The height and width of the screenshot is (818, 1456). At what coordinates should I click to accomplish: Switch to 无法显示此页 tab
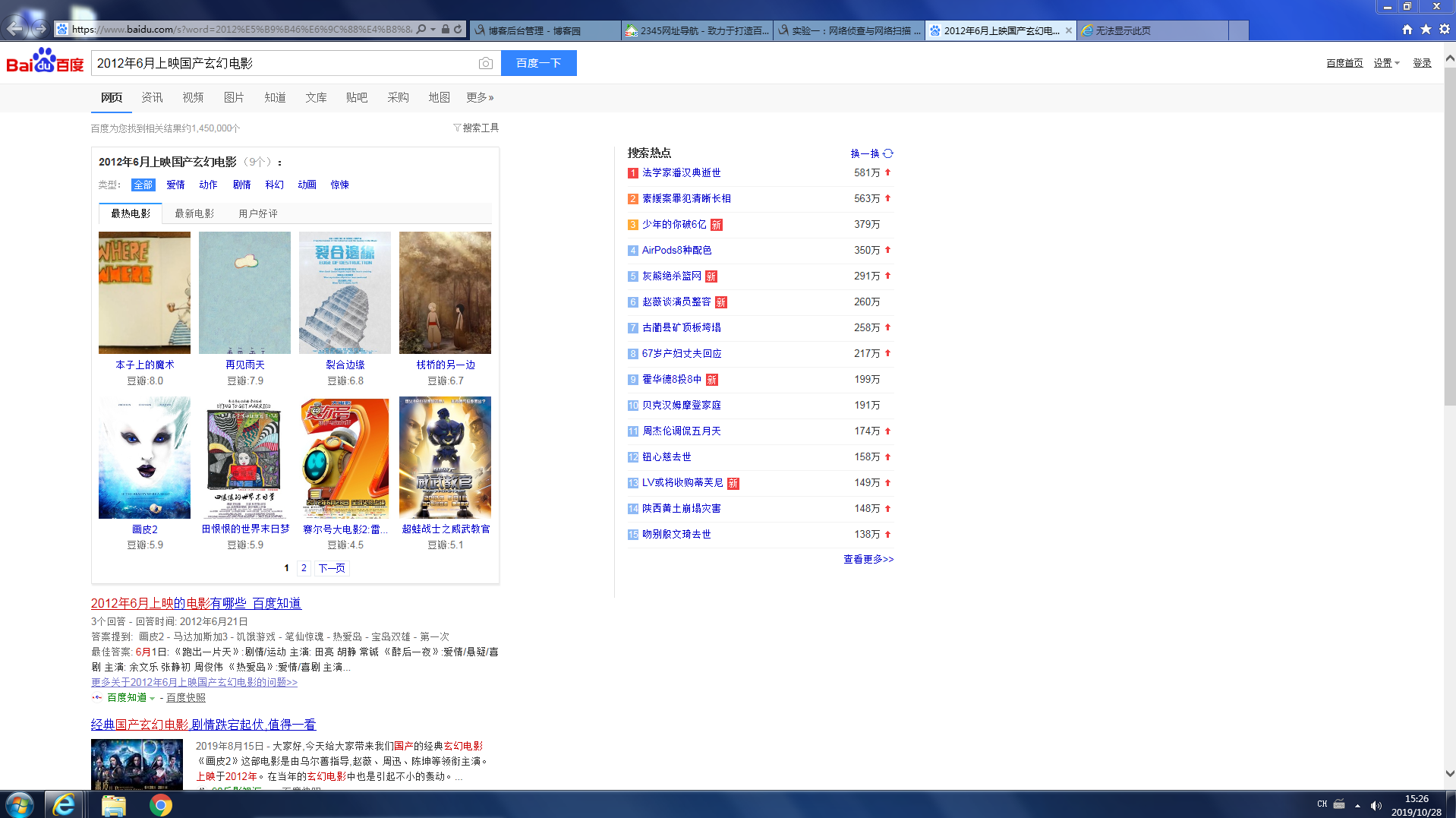point(1152,30)
